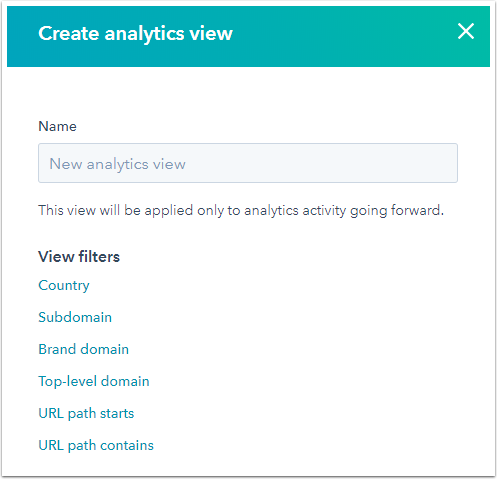Click the analytics activity notice text
Image resolution: width=497 pixels, height=479 pixels.
(241, 211)
